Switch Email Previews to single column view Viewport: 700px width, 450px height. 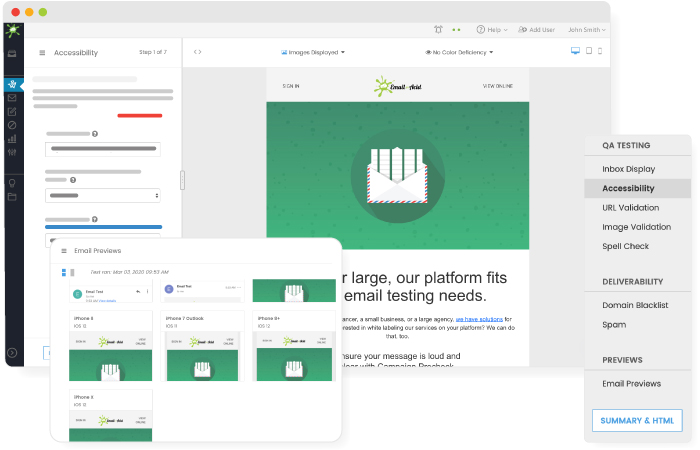tap(72, 272)
